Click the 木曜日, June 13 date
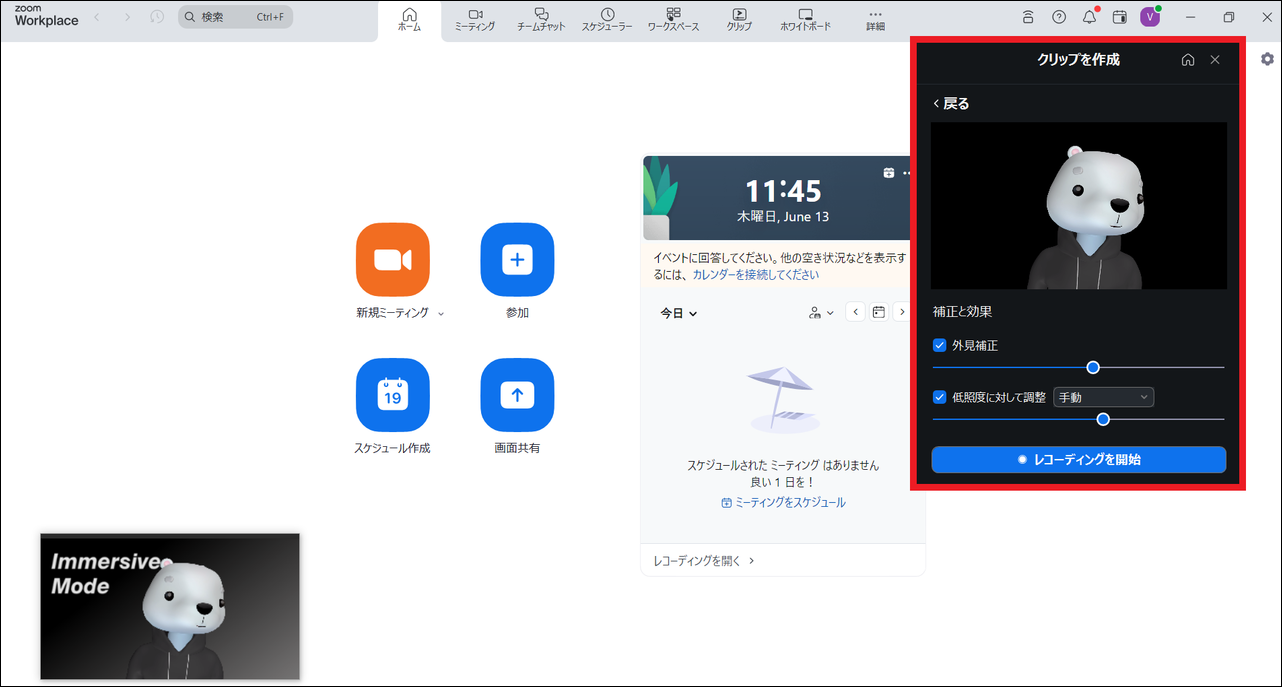The height and width of the screenshot is (687, 1282). click(x=783, y=216)
